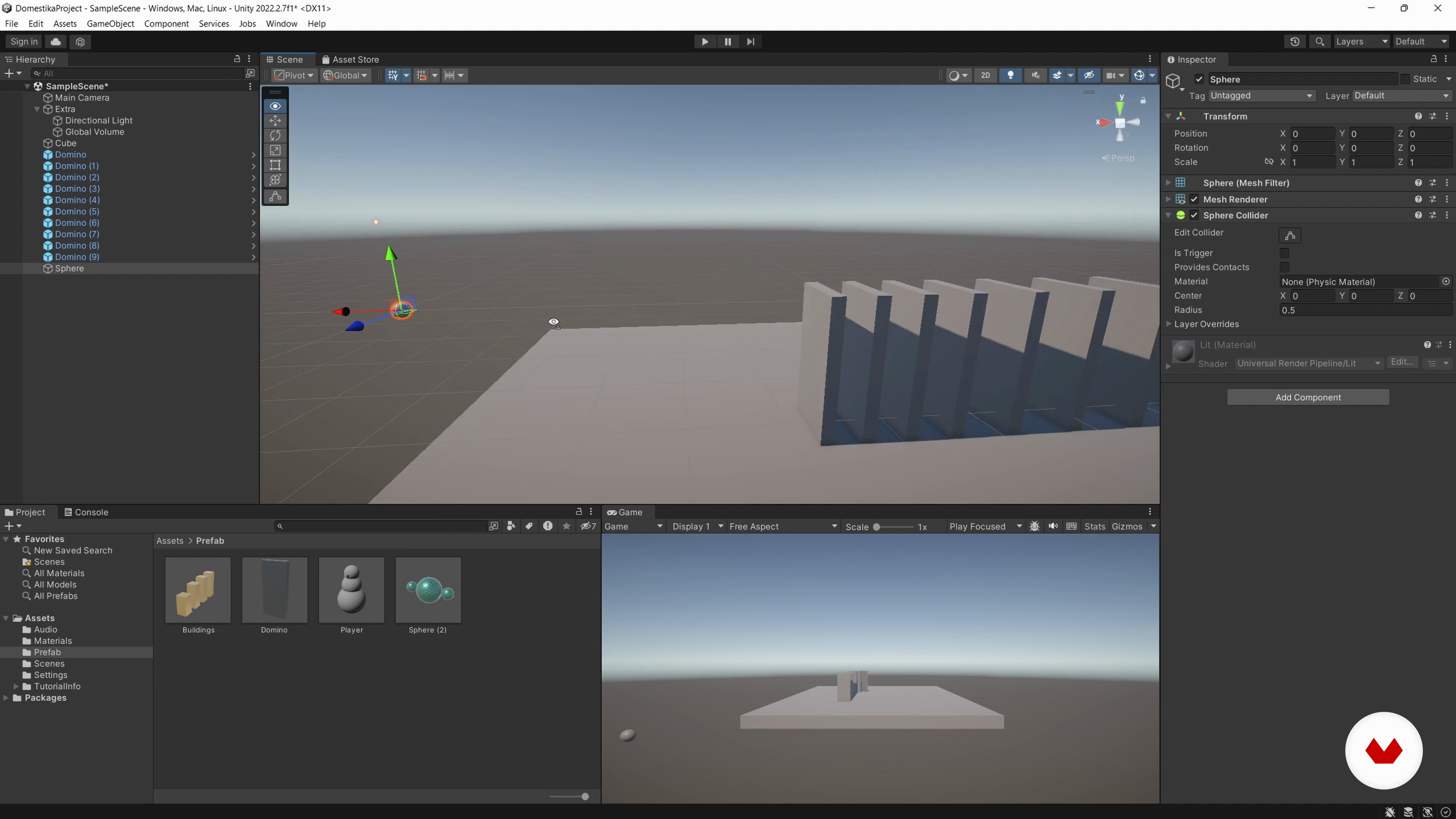
Task: Open Undo History clock icon
Action: coord(1295,42)
